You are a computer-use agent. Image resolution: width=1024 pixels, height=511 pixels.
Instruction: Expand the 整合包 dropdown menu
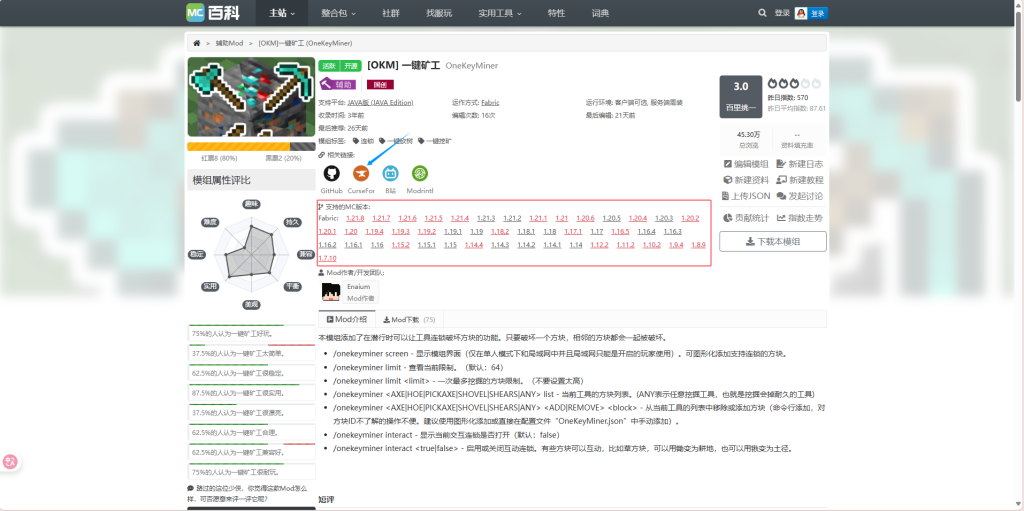[339, 13]
